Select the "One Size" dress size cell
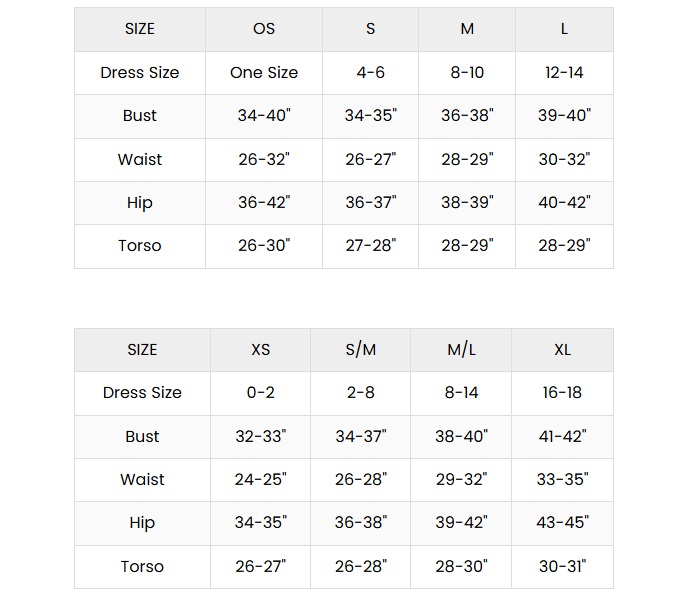Screen dimensions: 700x603 [x=264, y=72]
